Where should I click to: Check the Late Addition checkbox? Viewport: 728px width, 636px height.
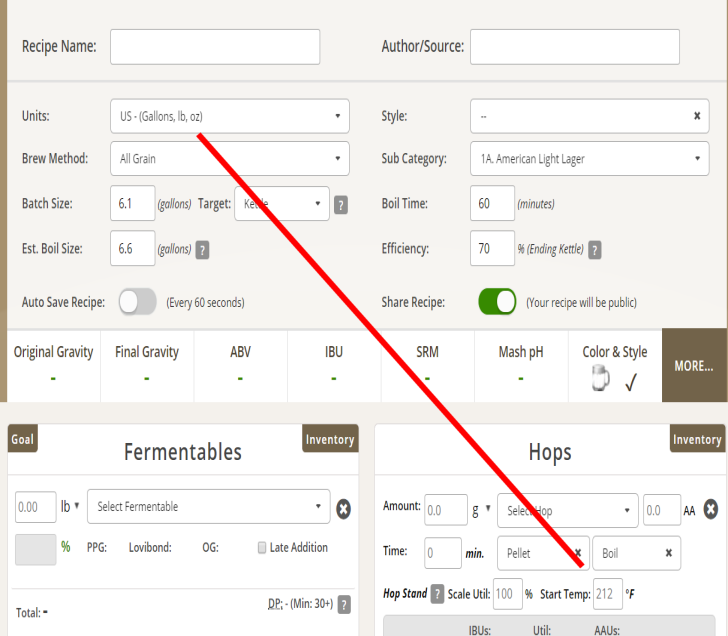tap(262, 548)
